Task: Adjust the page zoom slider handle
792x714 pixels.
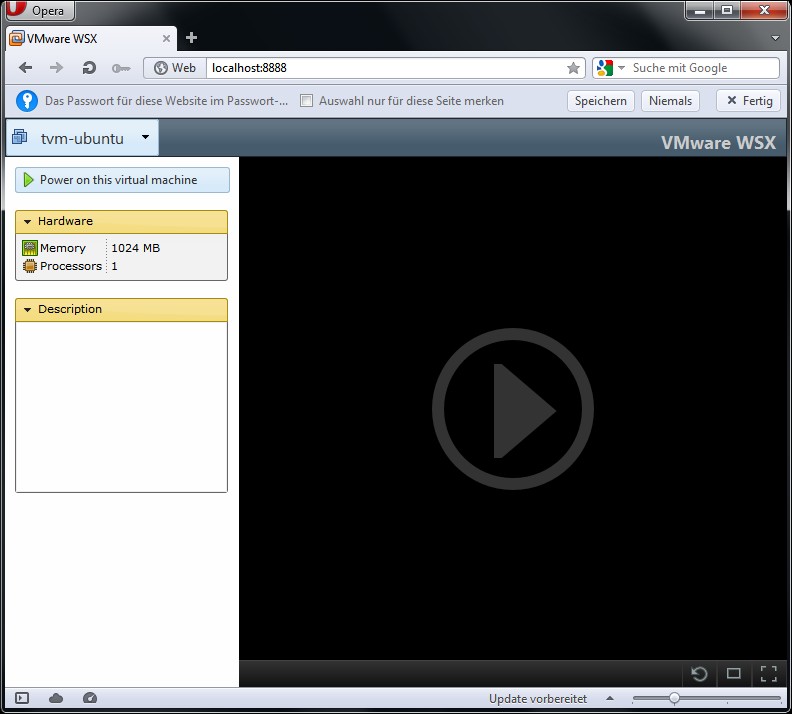Action: 674,698
